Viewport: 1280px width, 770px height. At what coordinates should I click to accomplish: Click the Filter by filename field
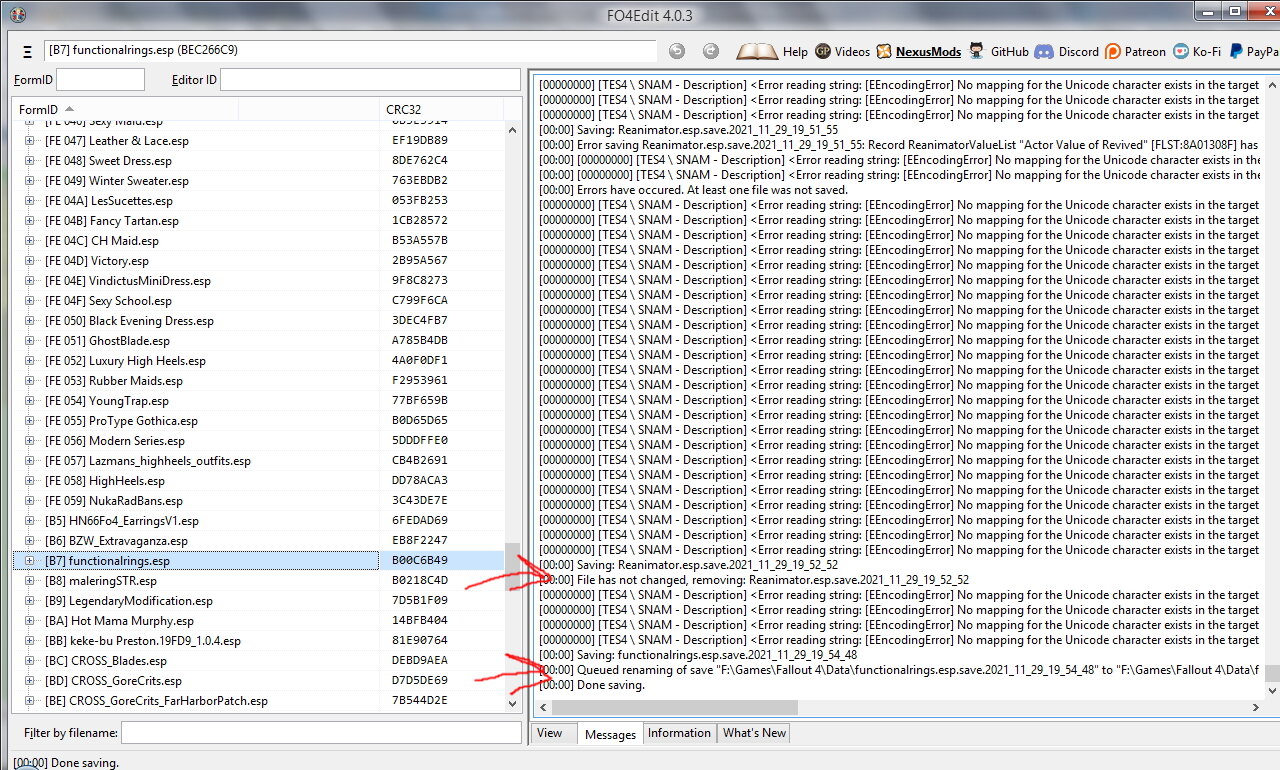click(x=320, y=733)
